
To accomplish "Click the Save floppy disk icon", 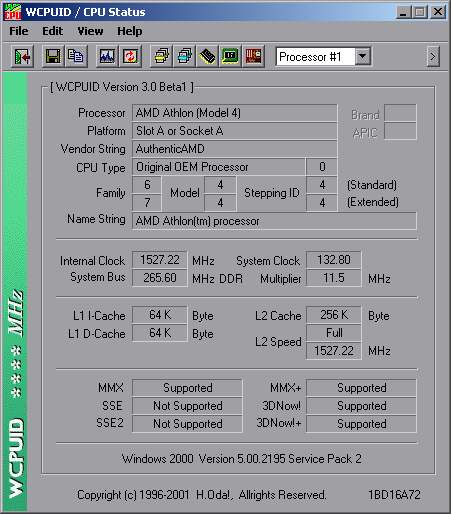I will tap(53, 56).
